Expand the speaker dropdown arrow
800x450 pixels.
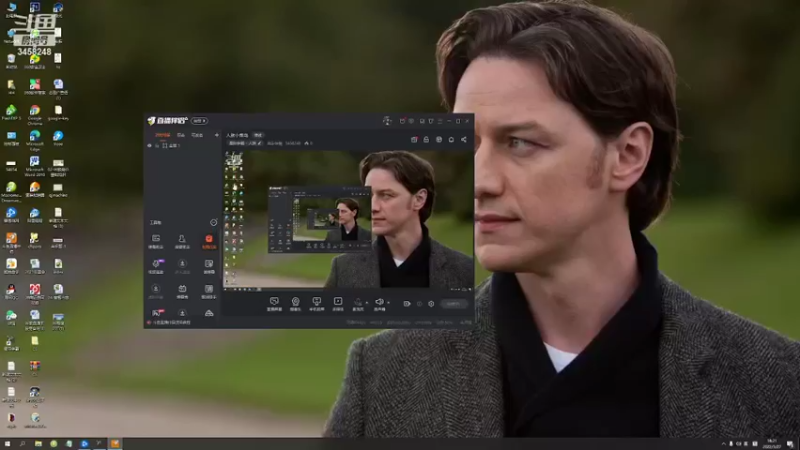[x=388, y=303]
